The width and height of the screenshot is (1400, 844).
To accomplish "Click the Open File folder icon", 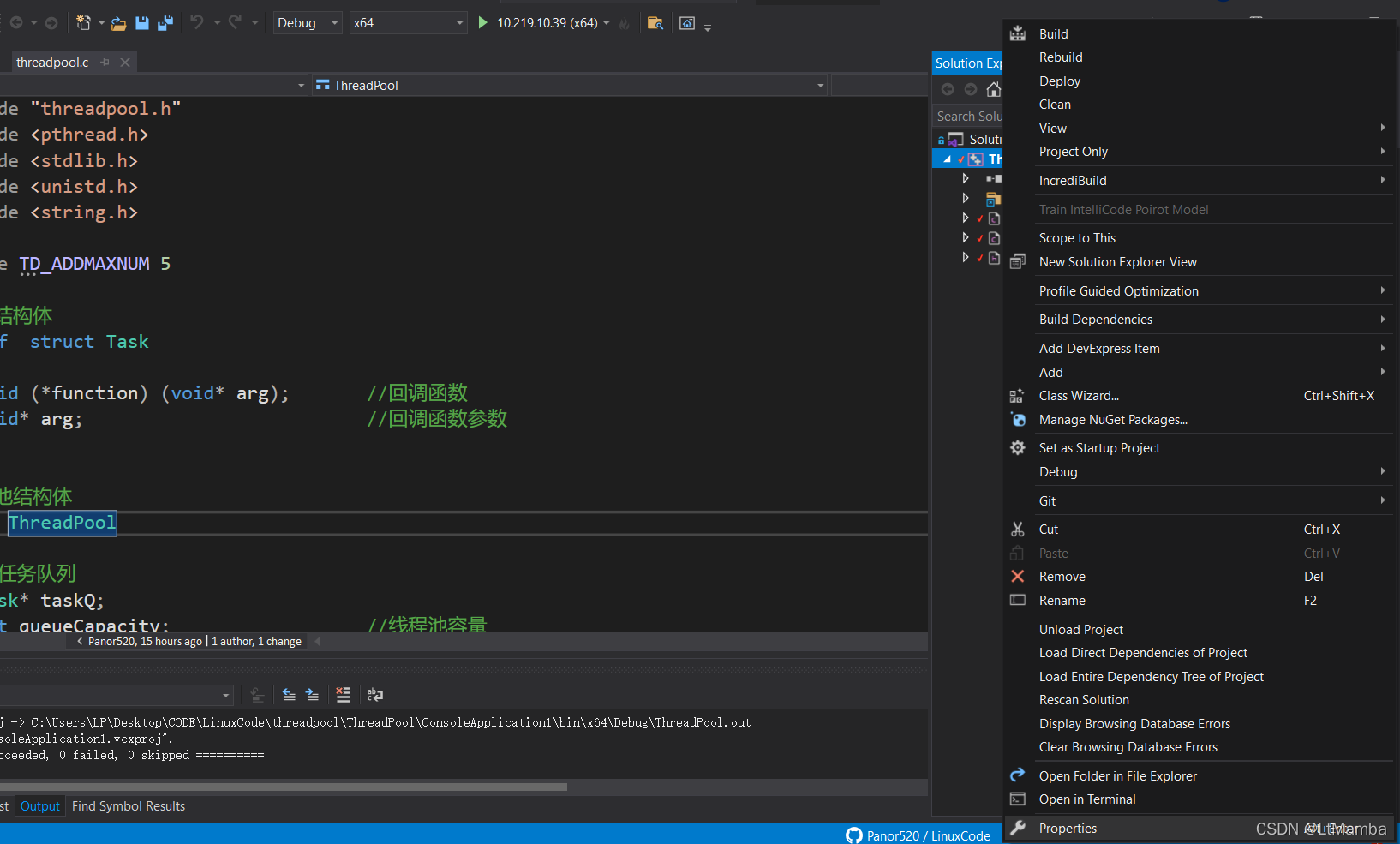I will (119, 23).
